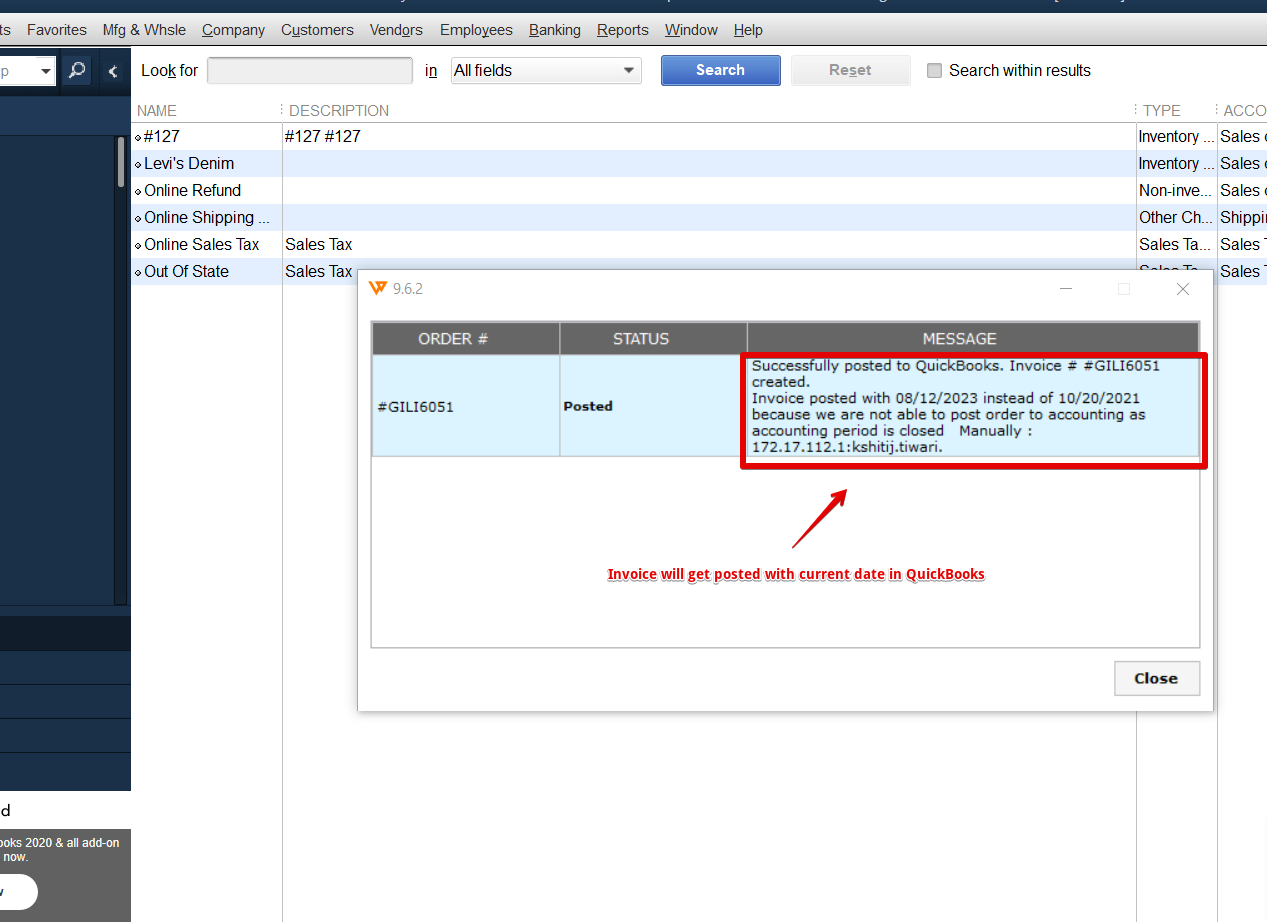Image resolution: width=1267 pixels, height=922 pixels.
Task: Click the Search button
Action: [721, 70]
